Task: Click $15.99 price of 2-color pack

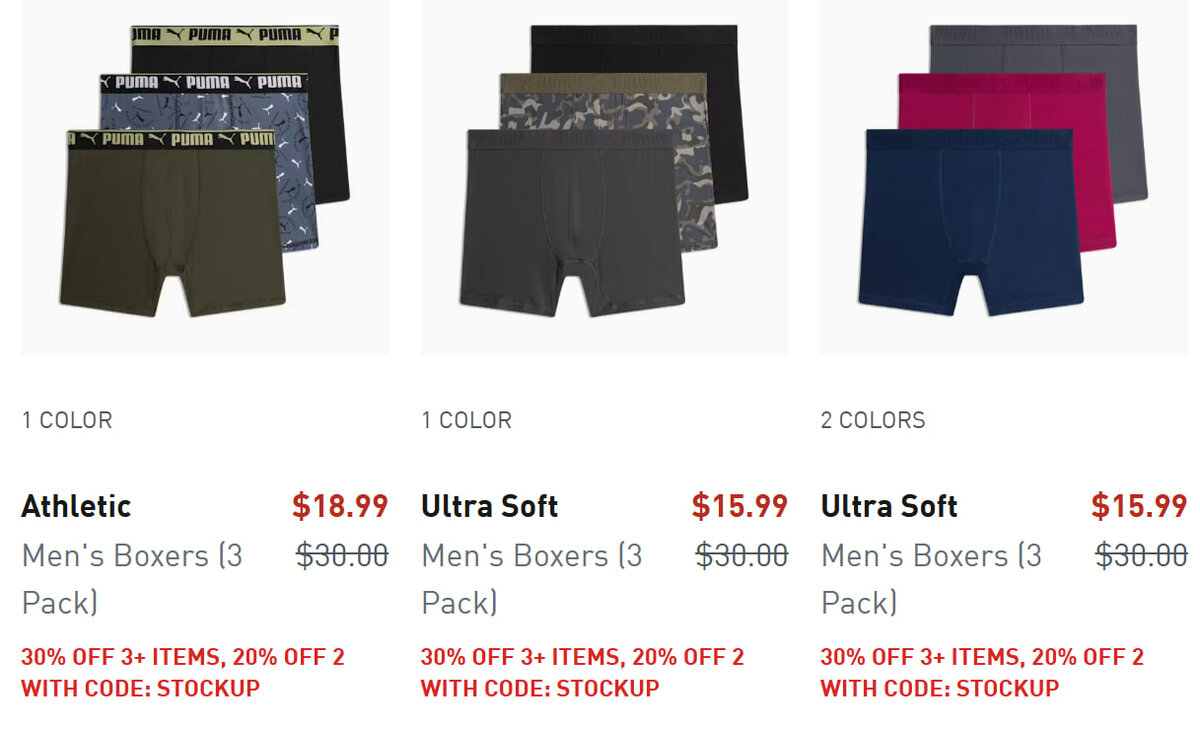Action: (x=1139, y=506)
